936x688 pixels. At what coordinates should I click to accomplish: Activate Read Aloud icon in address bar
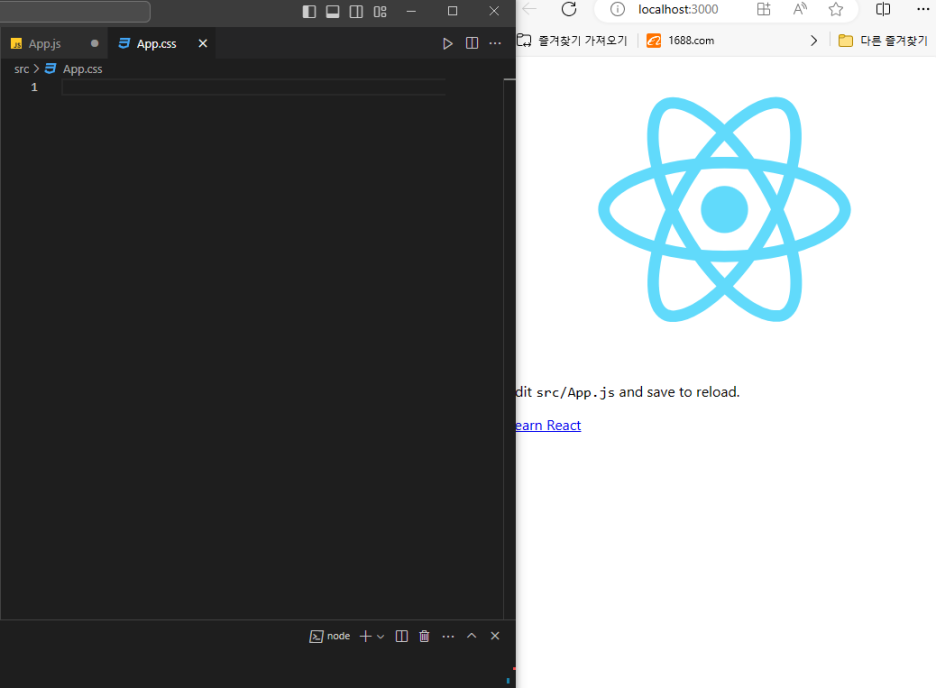(x=800, y=9)
